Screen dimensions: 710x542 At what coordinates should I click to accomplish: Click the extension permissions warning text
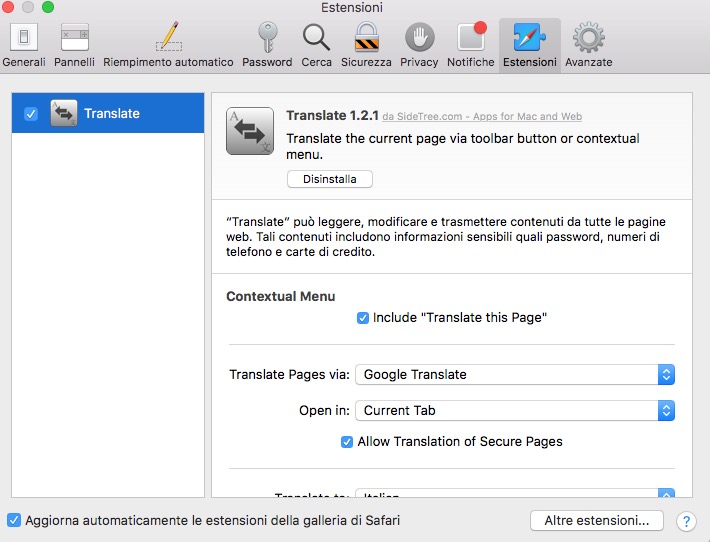pos(446,237)
